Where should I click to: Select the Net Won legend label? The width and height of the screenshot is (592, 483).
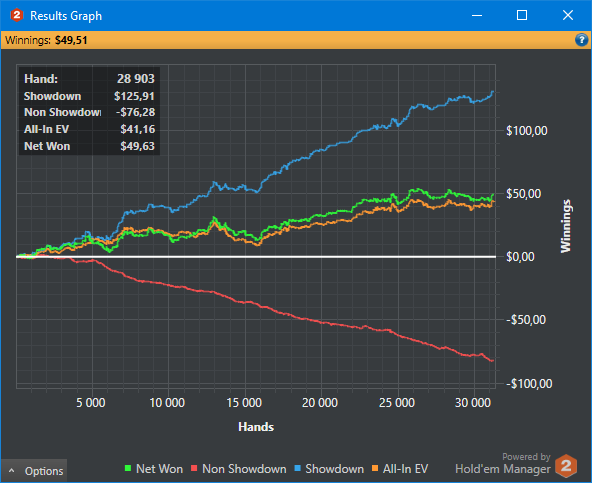coord(159,469)
